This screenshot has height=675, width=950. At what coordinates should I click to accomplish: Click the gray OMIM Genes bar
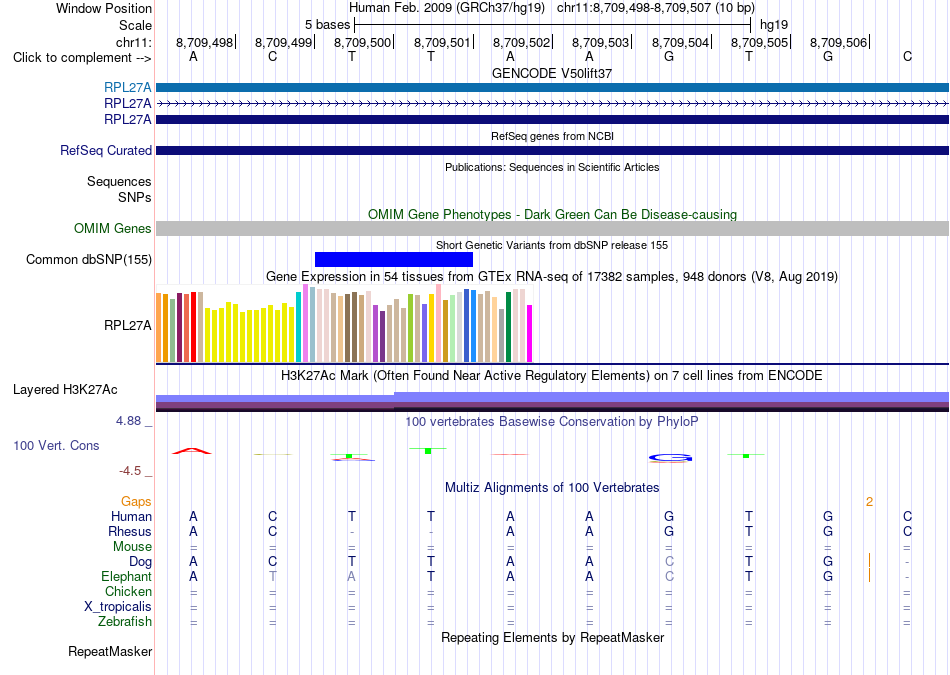point(552,228)
